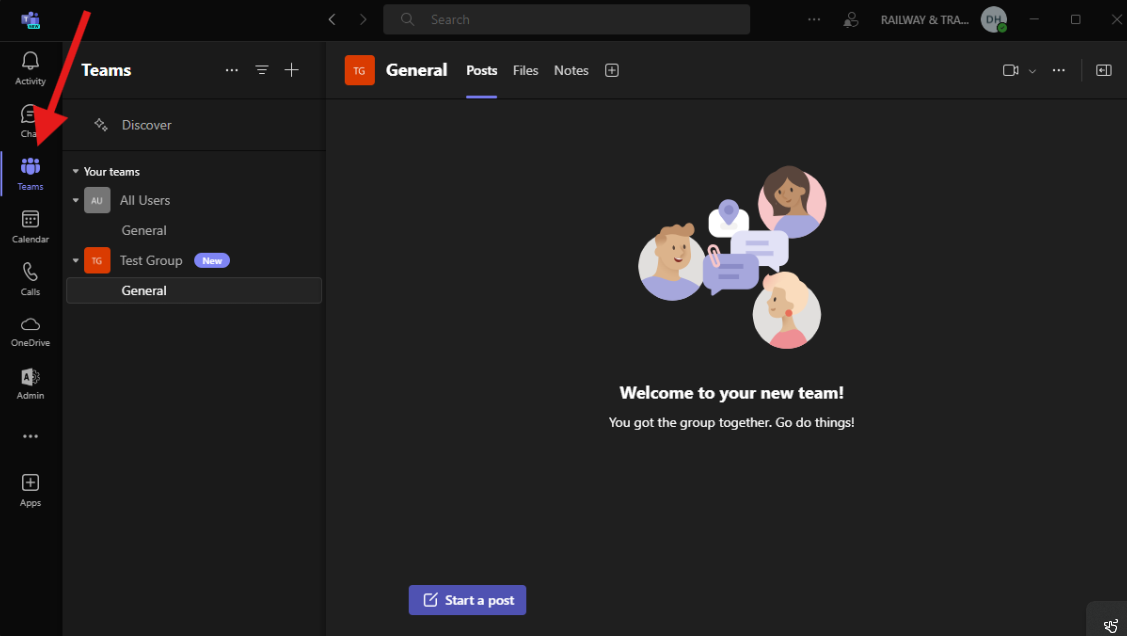The image size is (1127, 636).
Task: Open the DH profile avatar
Action: pos(994,19)
